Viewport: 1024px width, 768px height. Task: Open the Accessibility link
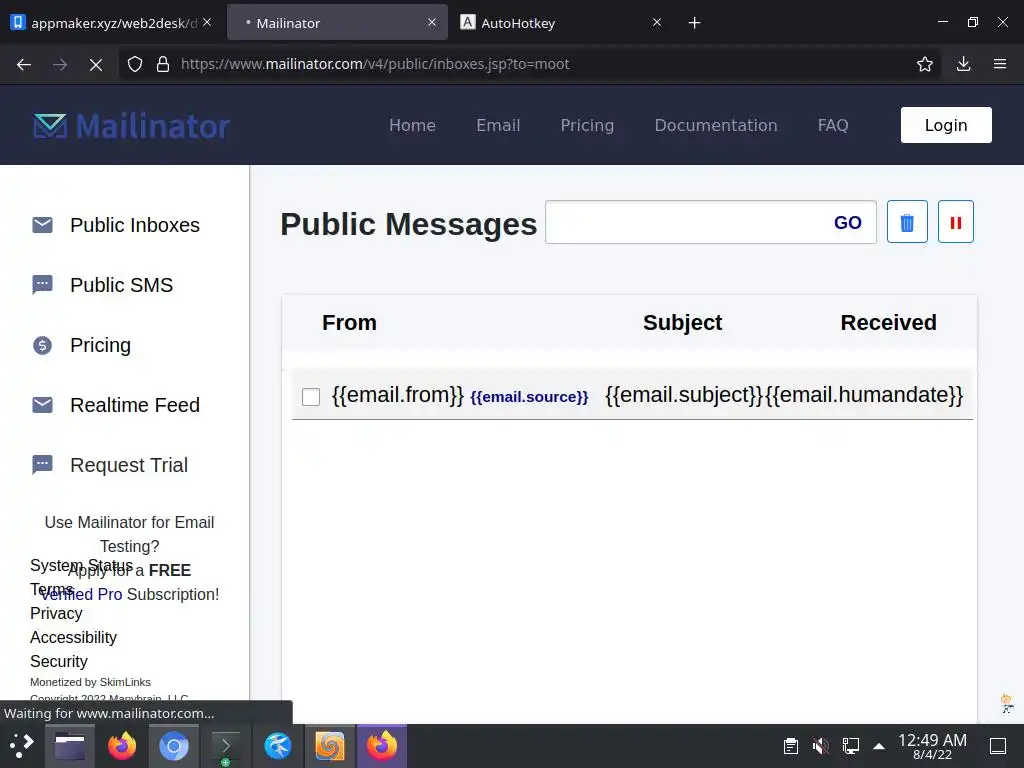(x=73, y=637)
